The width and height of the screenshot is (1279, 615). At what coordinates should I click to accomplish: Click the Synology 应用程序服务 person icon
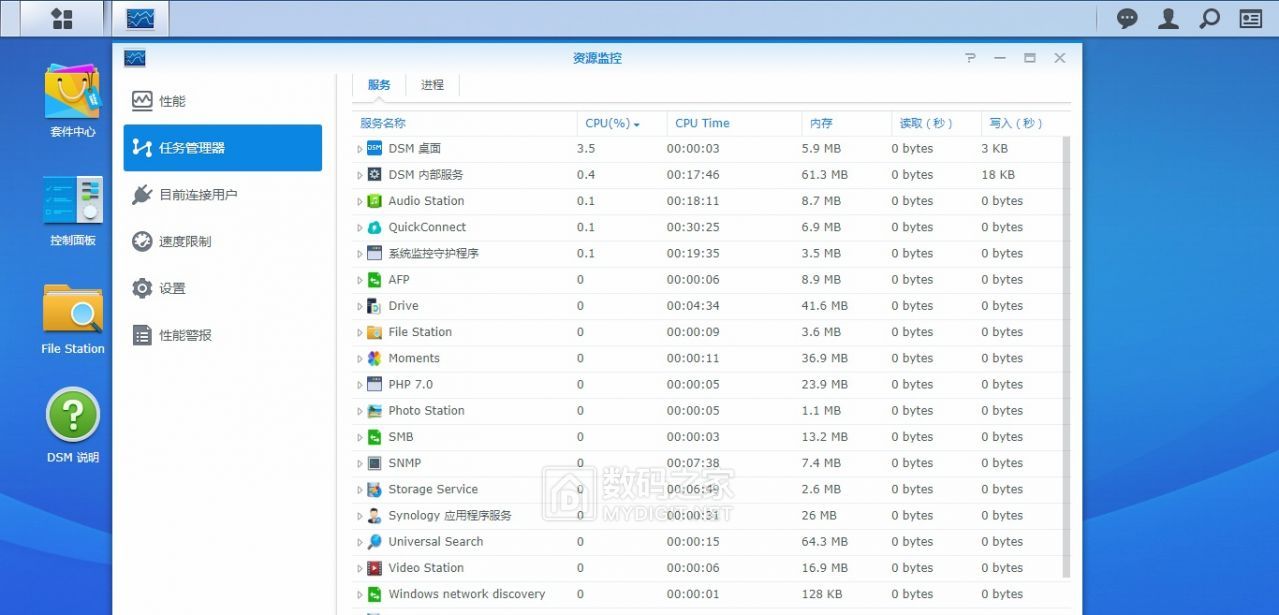(x=374, y=516)
